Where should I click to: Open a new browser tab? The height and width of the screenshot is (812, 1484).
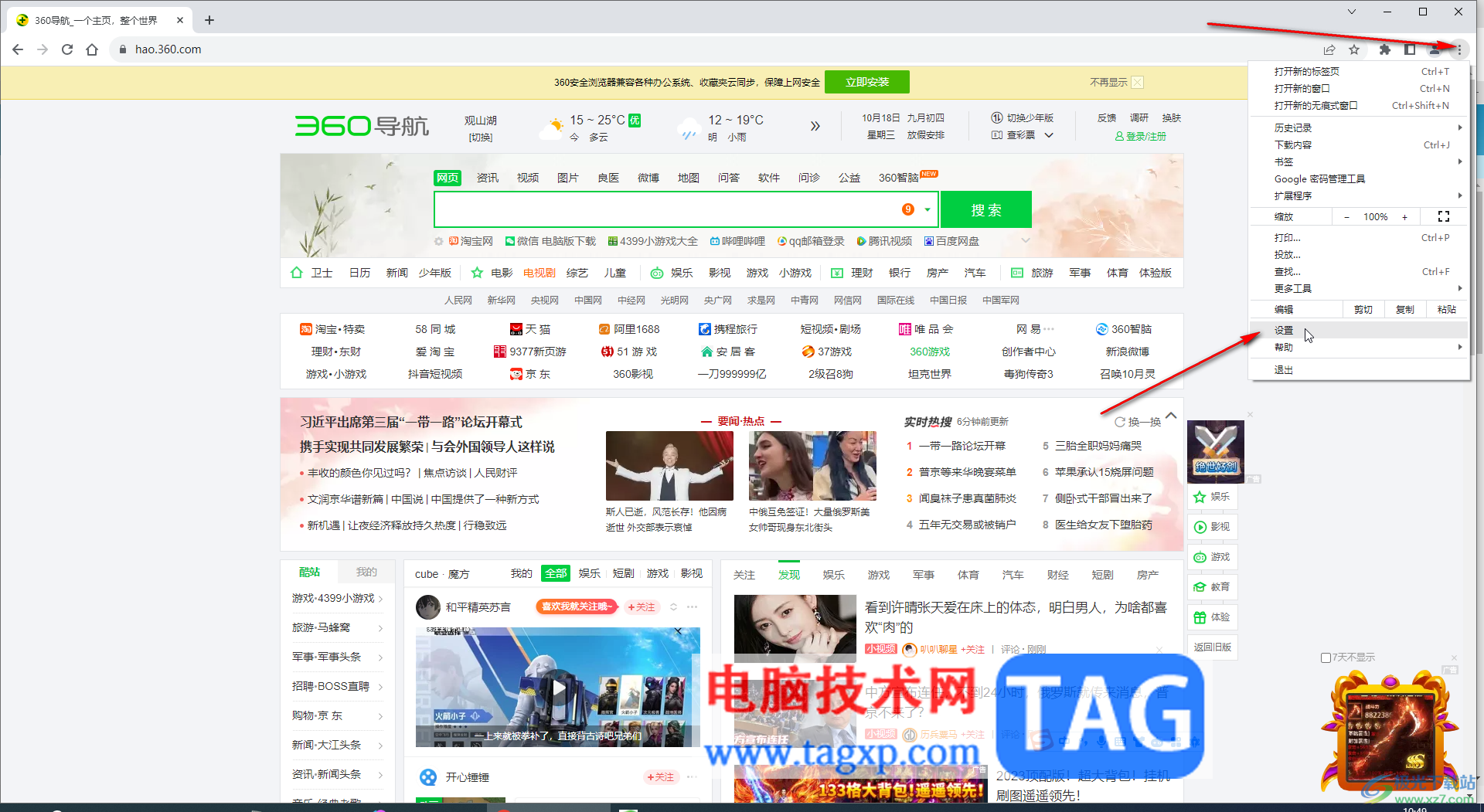(x=209, y=20)
